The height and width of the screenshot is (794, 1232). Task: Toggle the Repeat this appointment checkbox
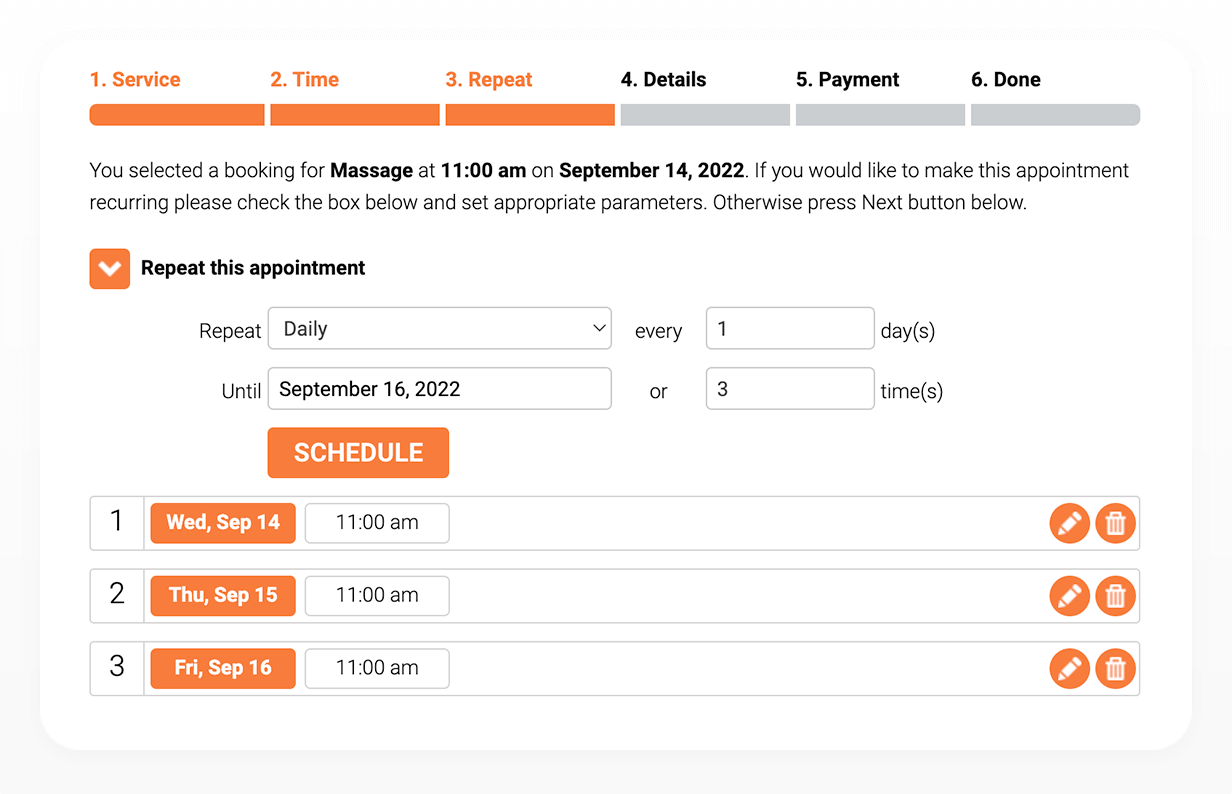pyautogui.click(x=110, y=268)
